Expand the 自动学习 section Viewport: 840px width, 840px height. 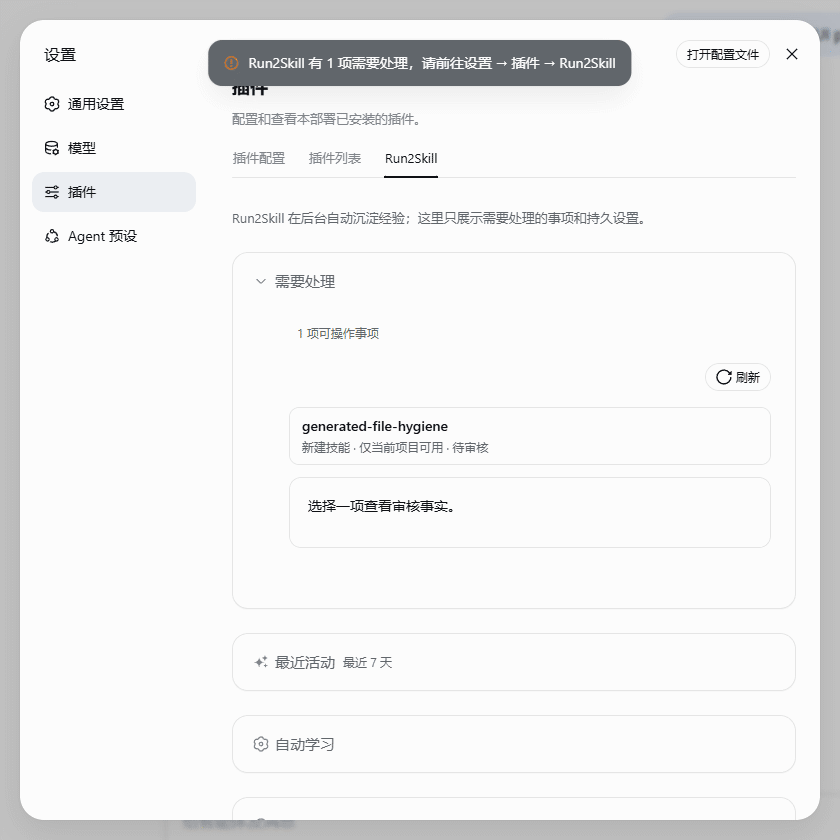(x=514, y=745)
